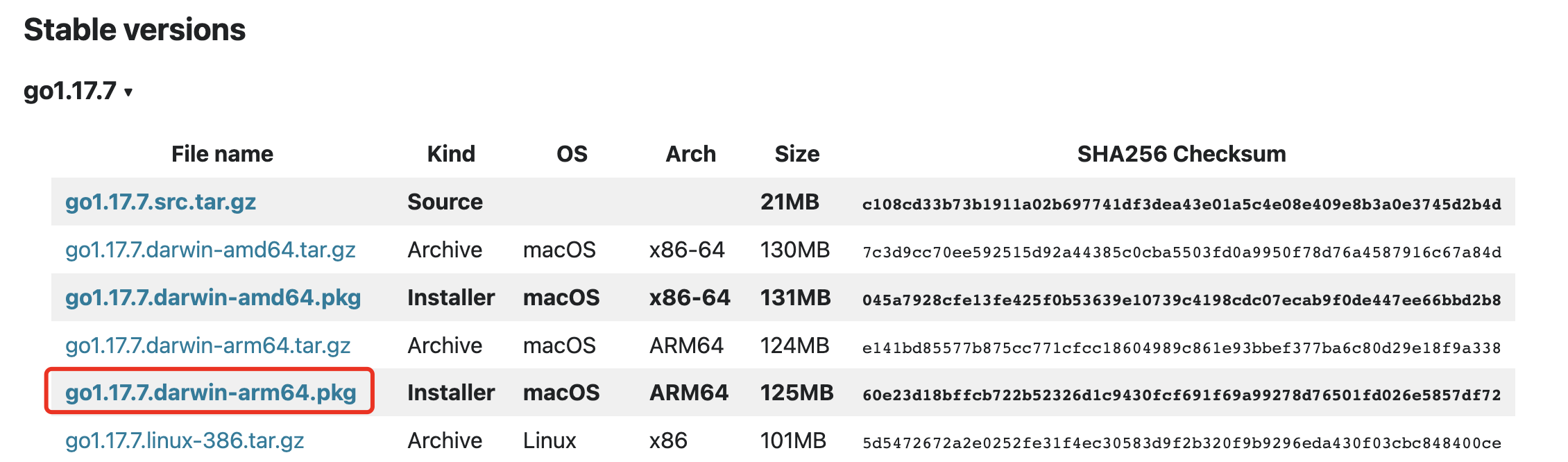Download go1.17.7.darwin-arm64.pkg installer
The height and width of the screenshot is (462, 1568).
point(210,393)
